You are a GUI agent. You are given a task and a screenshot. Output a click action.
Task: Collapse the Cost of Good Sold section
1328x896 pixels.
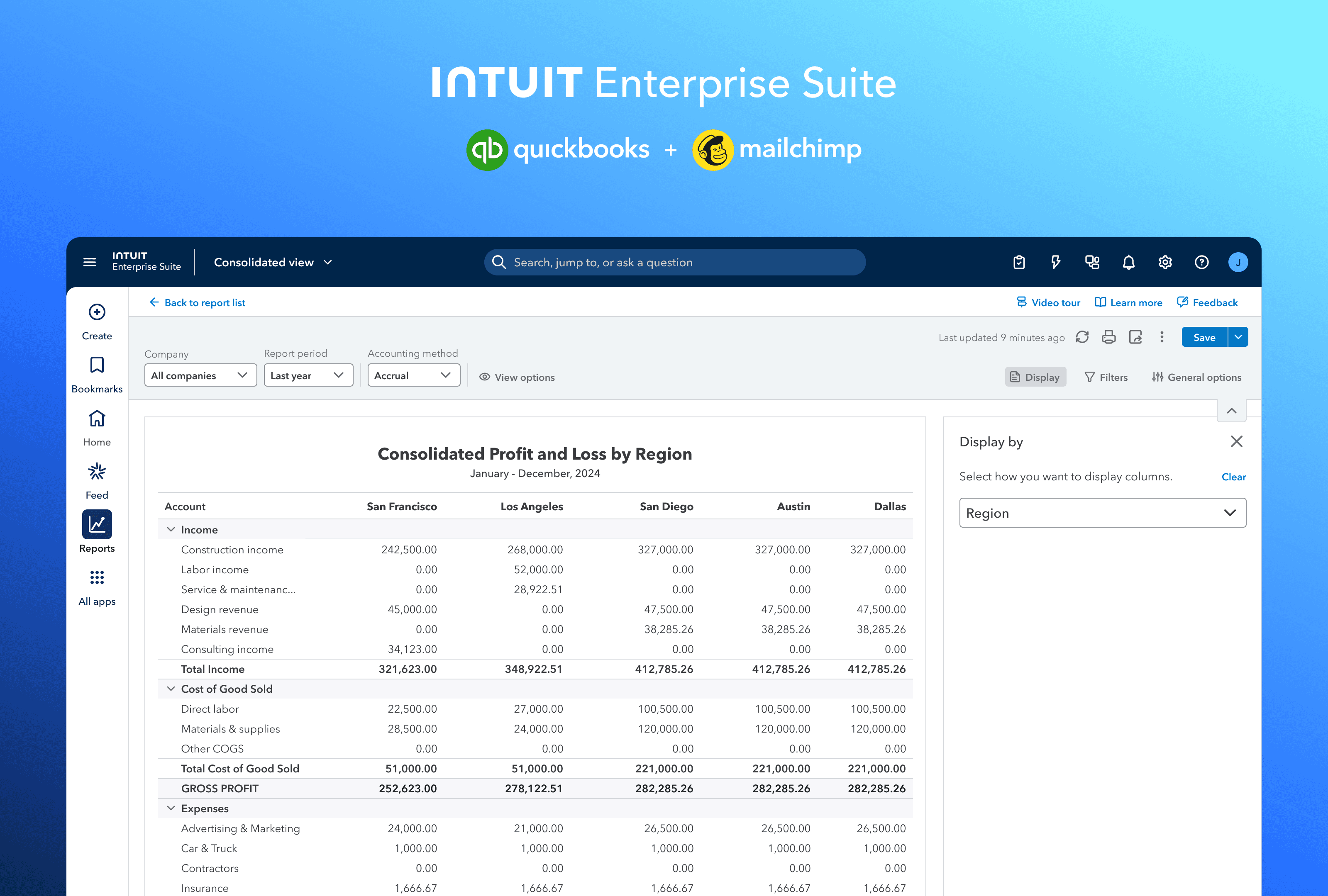click(x=170, y=689)
